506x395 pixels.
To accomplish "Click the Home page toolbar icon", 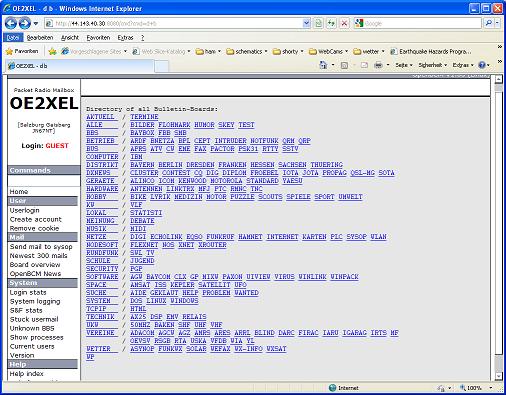I will (323, 65).
